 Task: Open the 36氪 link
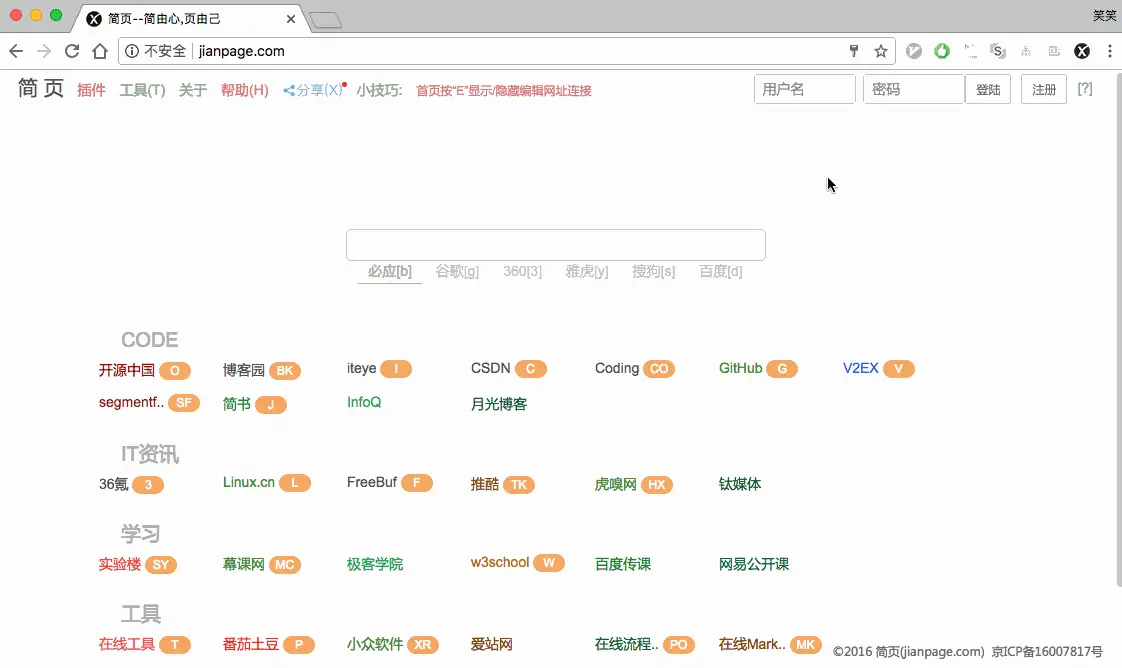click(114, 484)
